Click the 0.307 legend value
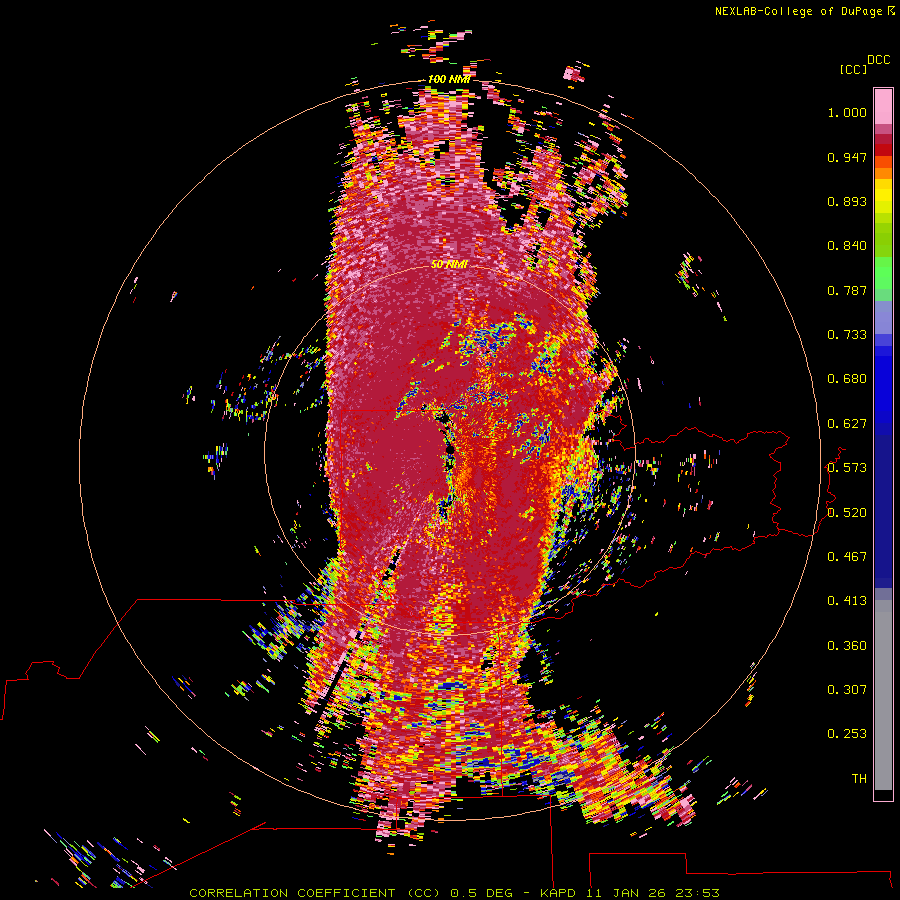Image resolution: width=900 pixels, height=900 pixels. [x=847, y=690]
